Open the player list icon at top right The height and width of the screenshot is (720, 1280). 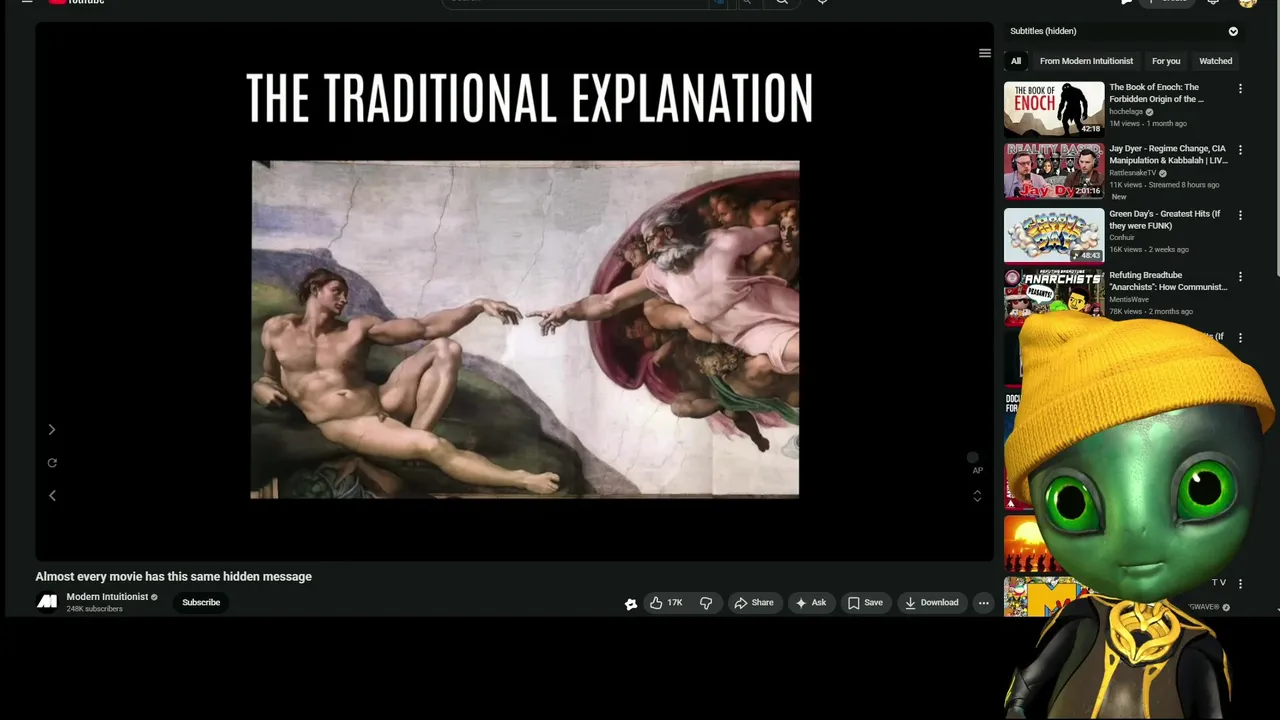(x=984, y=53)
